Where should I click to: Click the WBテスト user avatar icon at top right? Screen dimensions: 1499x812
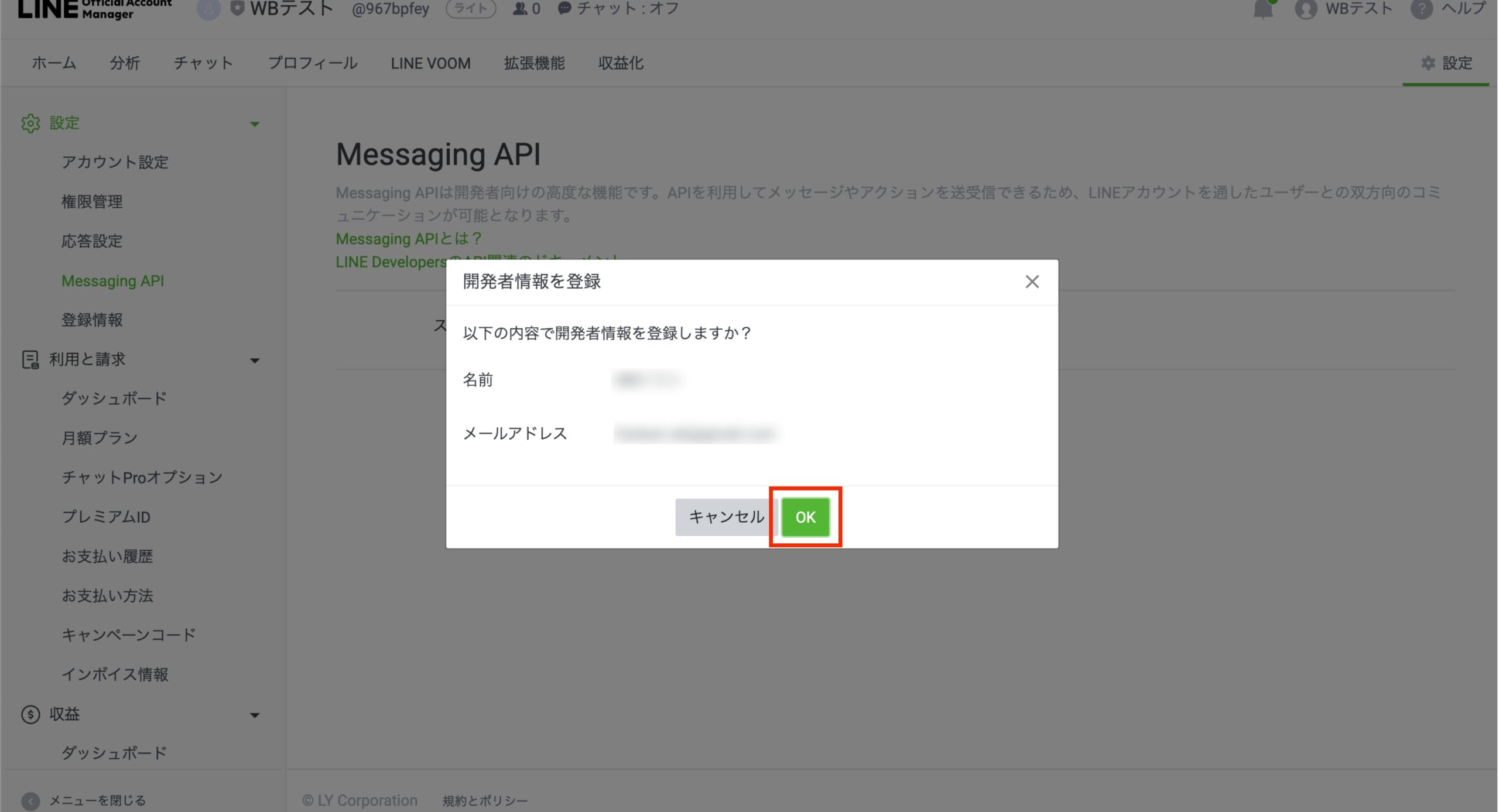click(1305, 9)
